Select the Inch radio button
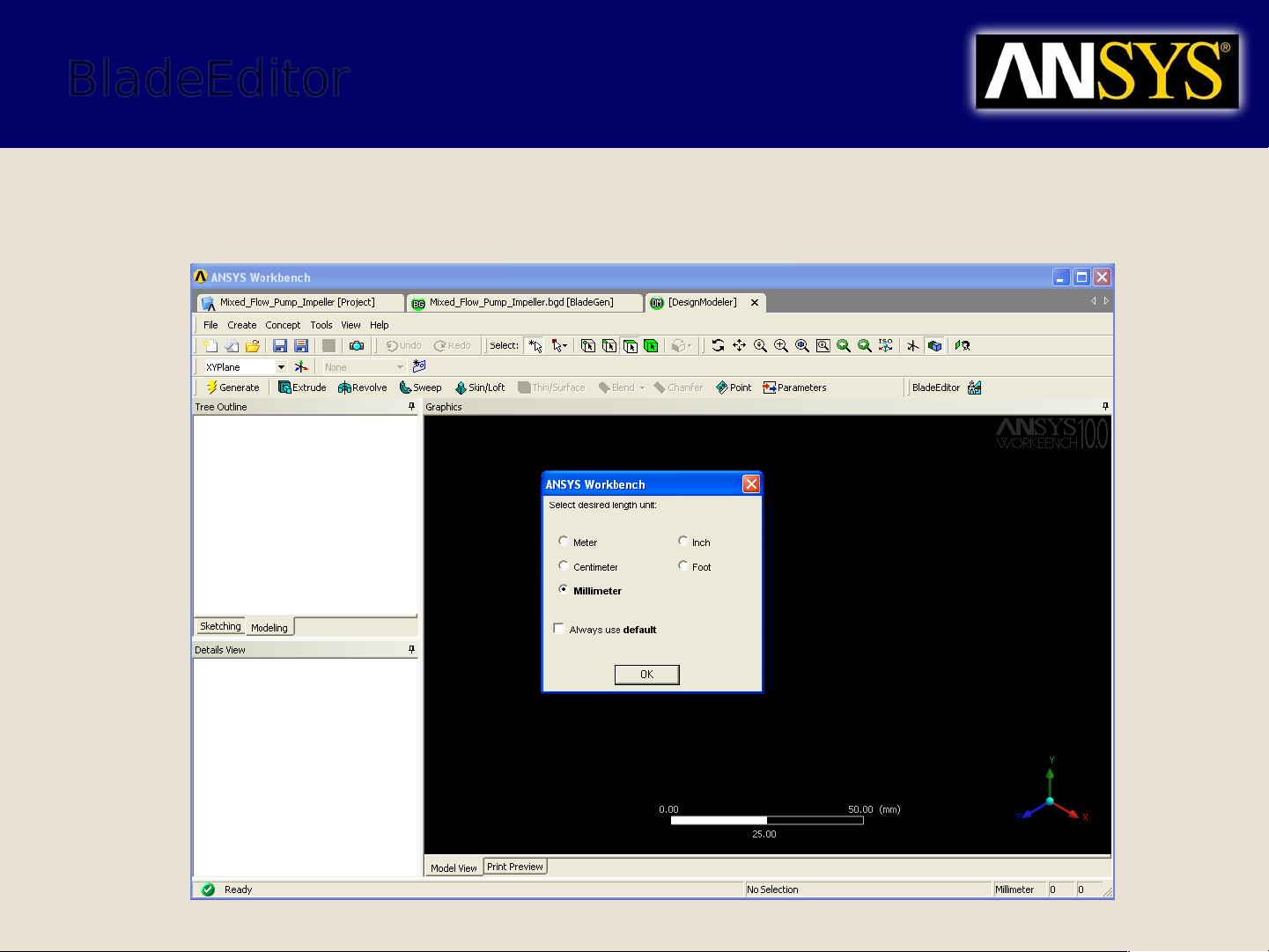Screen dimensions: 1269x952 (x=683, y=541)
